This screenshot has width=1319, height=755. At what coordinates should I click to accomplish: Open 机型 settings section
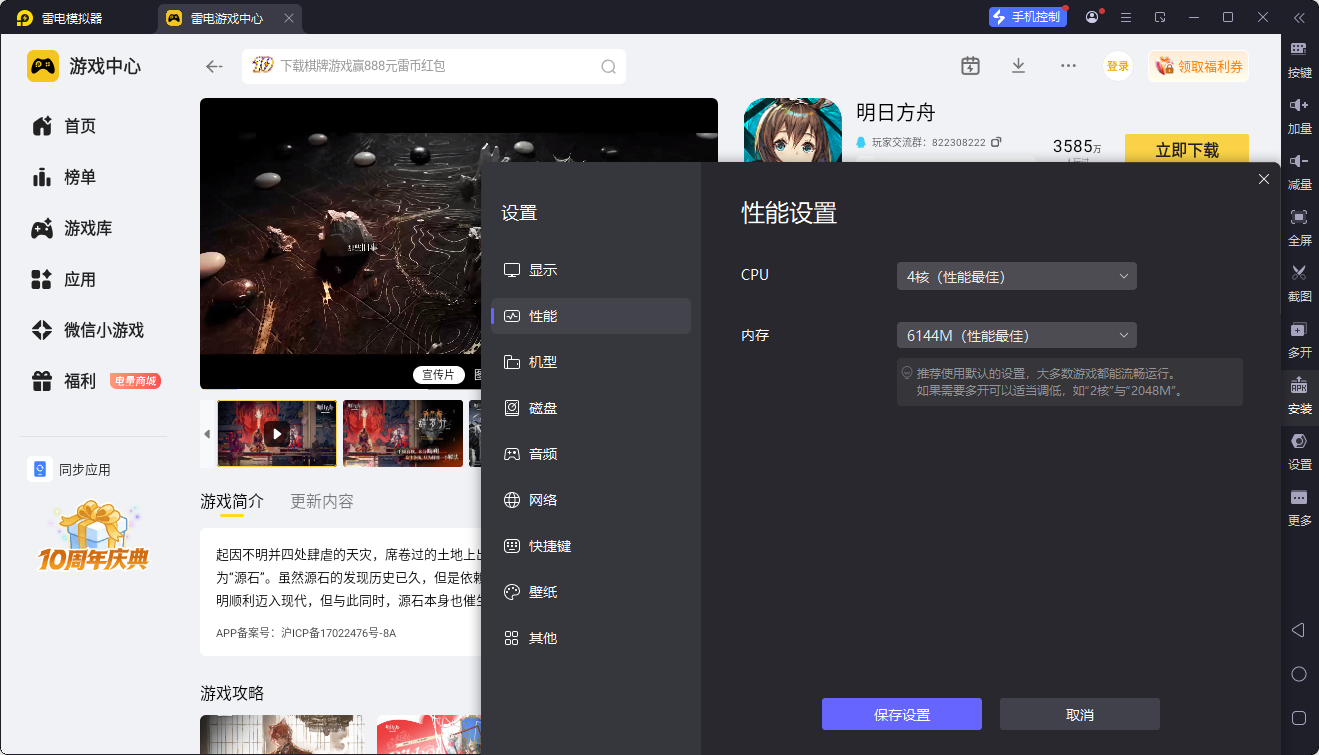tap(591, 362)
